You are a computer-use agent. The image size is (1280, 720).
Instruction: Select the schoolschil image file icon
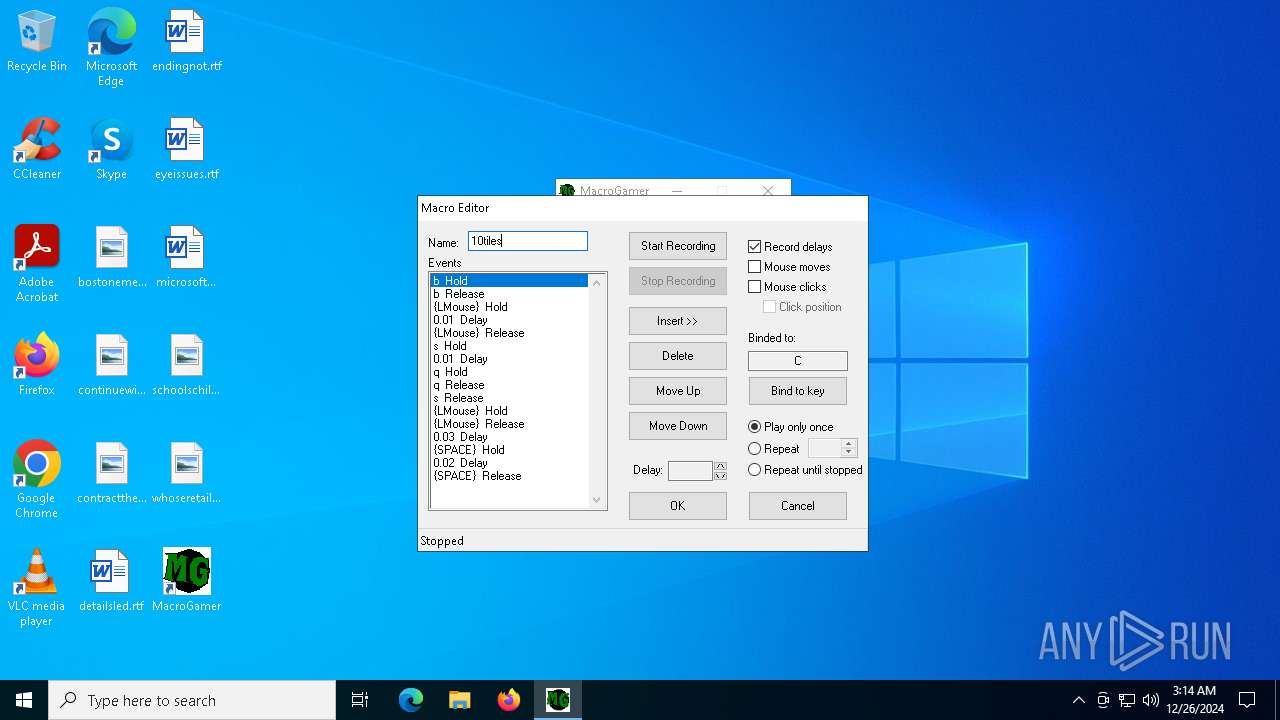[186, 366]
